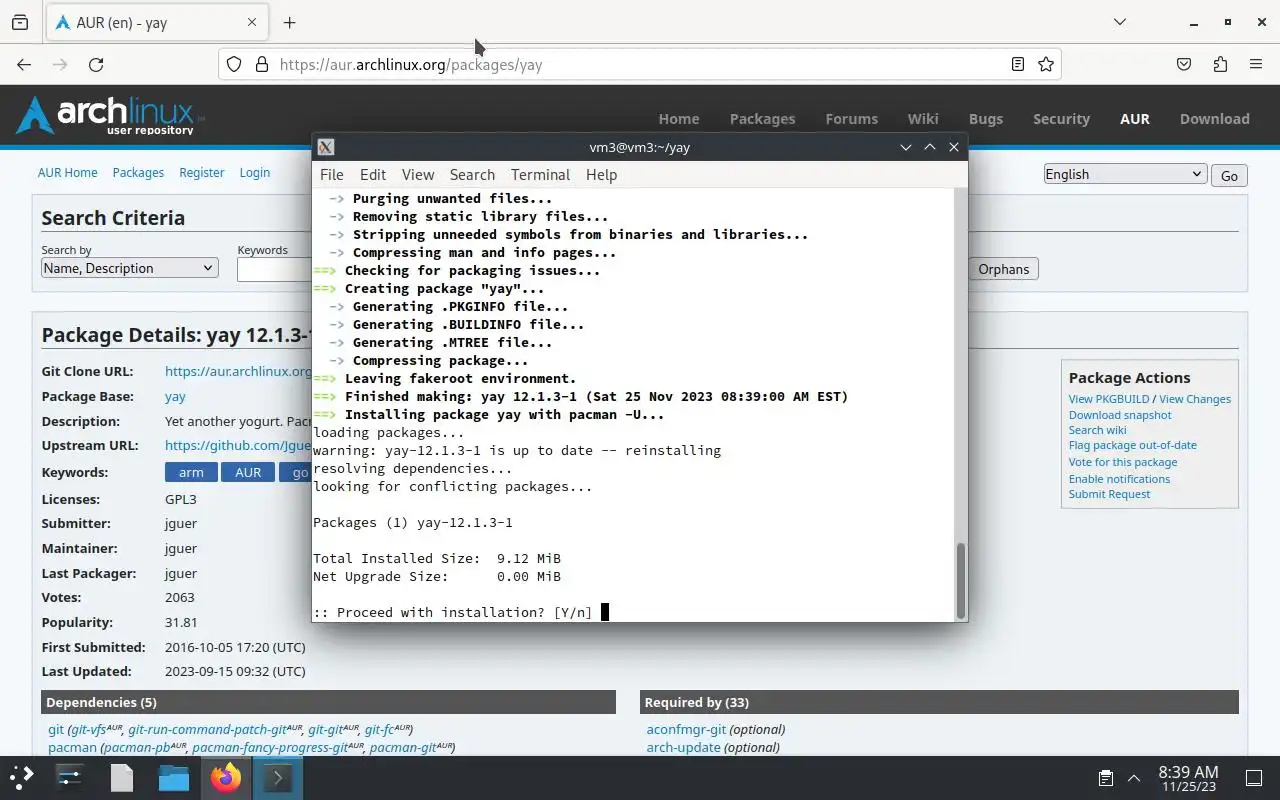Open the Dolphin file manager taskbar icon

tap(174, 777)
